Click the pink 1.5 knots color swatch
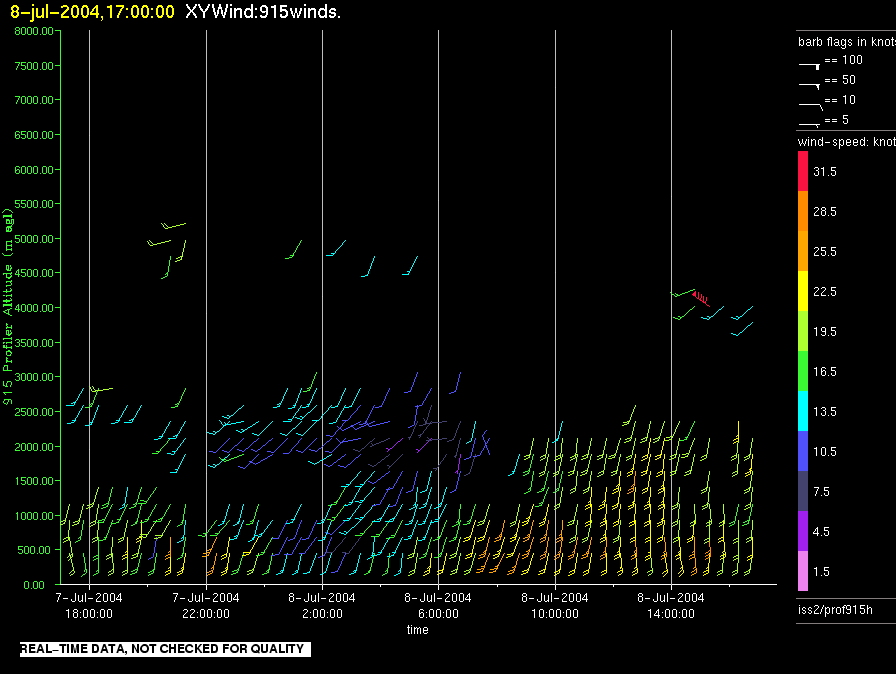This screenshot has height=674, width=896. [x=803, y=571]
